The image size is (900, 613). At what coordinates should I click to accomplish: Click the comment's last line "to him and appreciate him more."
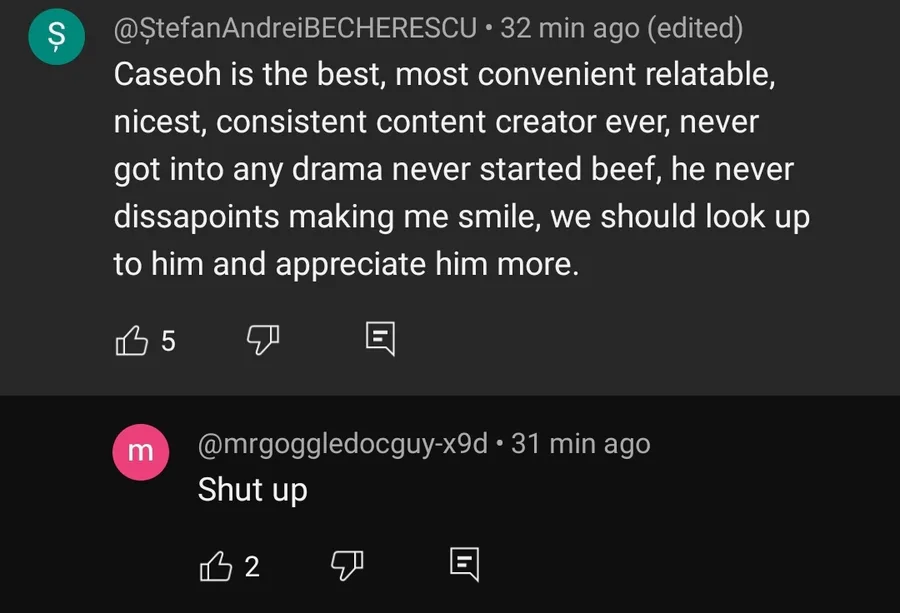point(346,265)
